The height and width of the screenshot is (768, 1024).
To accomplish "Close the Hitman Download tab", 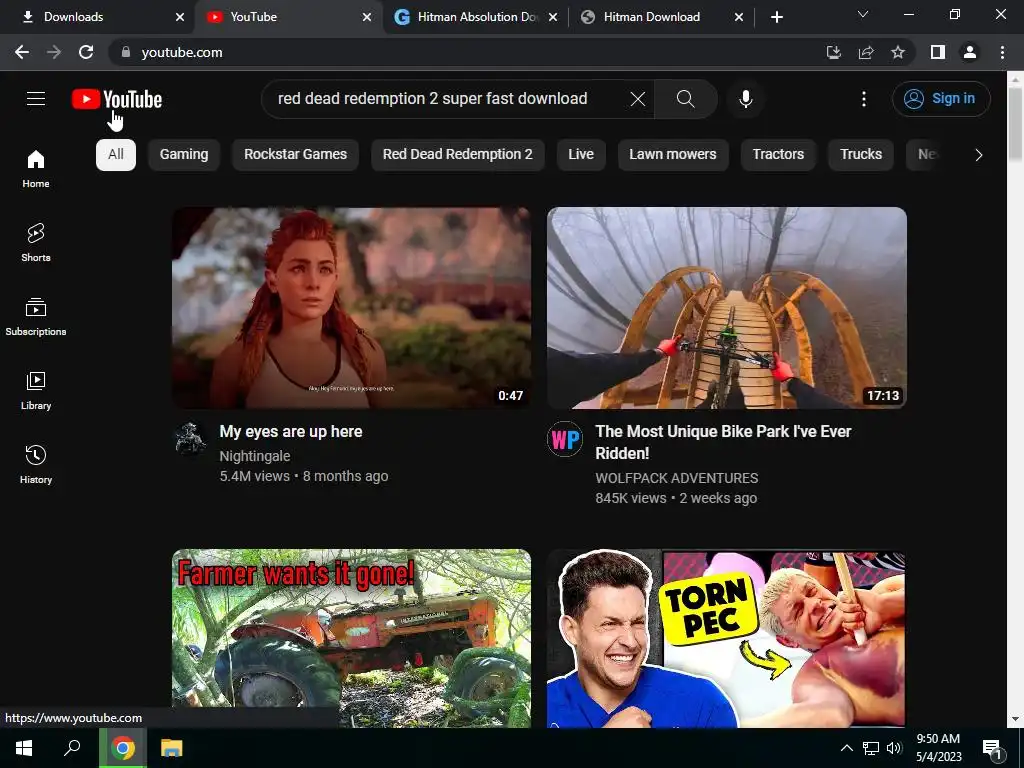I will (739, 17).
